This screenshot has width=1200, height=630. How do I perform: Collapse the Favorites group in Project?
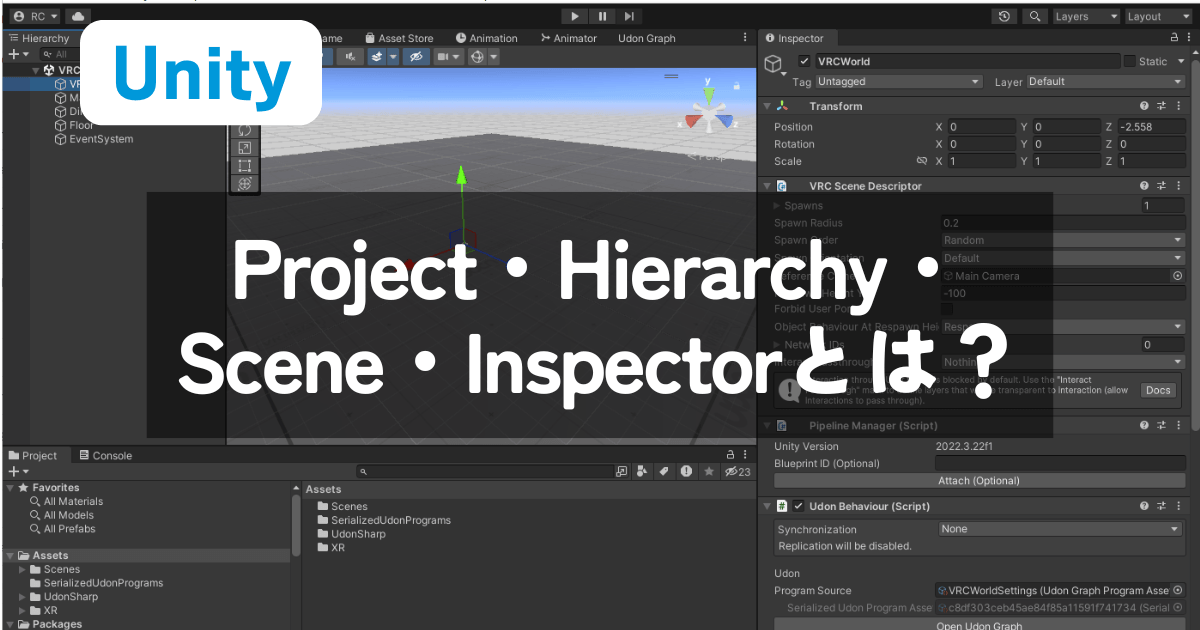pos(10,488)
